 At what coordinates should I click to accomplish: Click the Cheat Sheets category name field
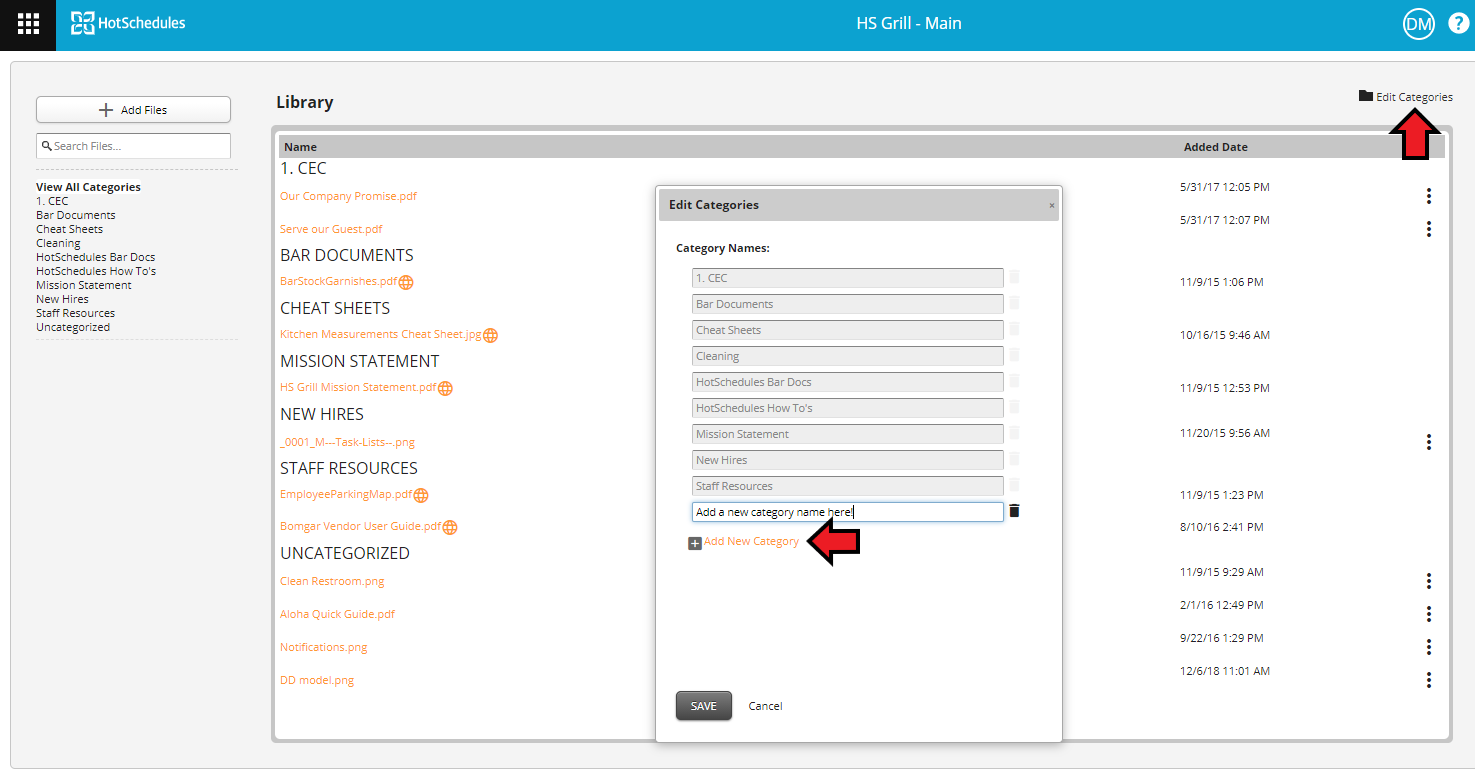coord(847,330)
